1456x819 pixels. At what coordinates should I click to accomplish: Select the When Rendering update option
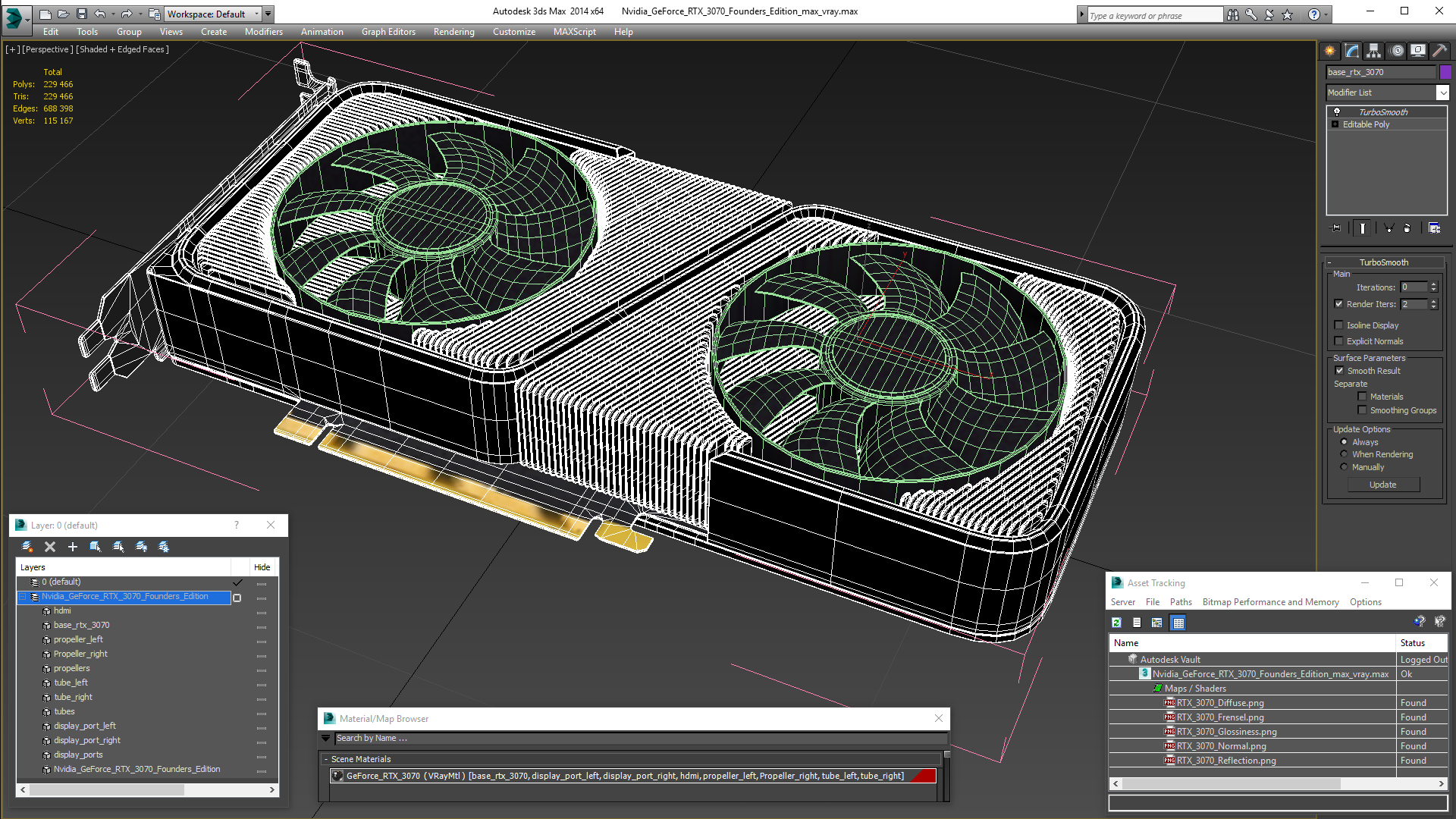coord(1344,453)
